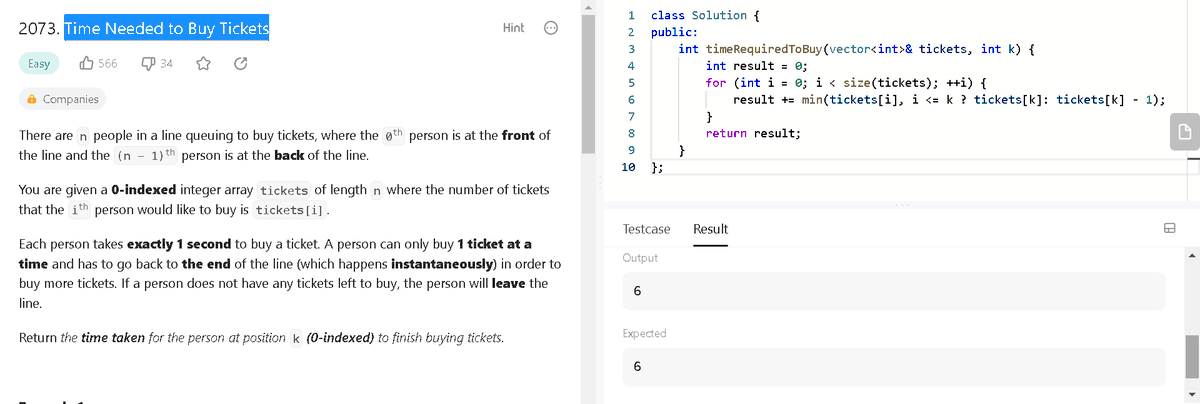Switch to the Result tab
The height and width of the screenshot is (404, 1200).
point(710,229)
